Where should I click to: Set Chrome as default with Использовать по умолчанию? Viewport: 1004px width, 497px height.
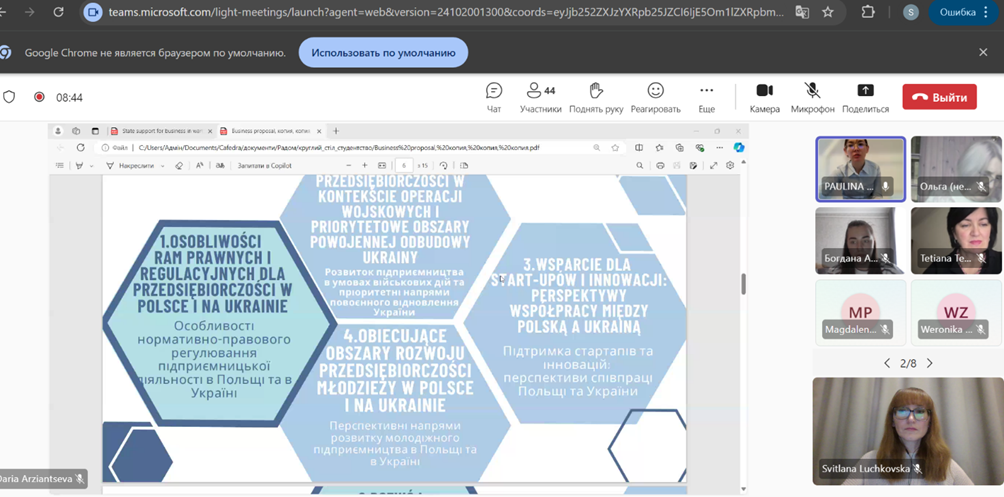coord(383,53)
